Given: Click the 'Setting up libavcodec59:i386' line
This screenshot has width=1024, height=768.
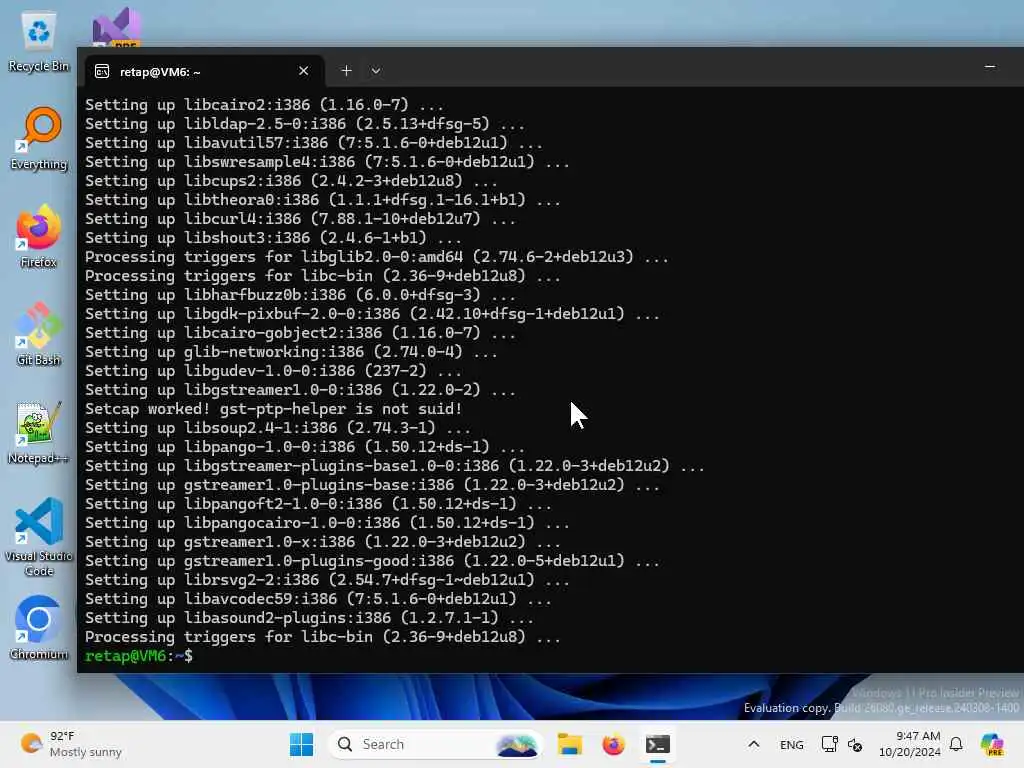Looking at the screenshot, I should pos(319,599).
